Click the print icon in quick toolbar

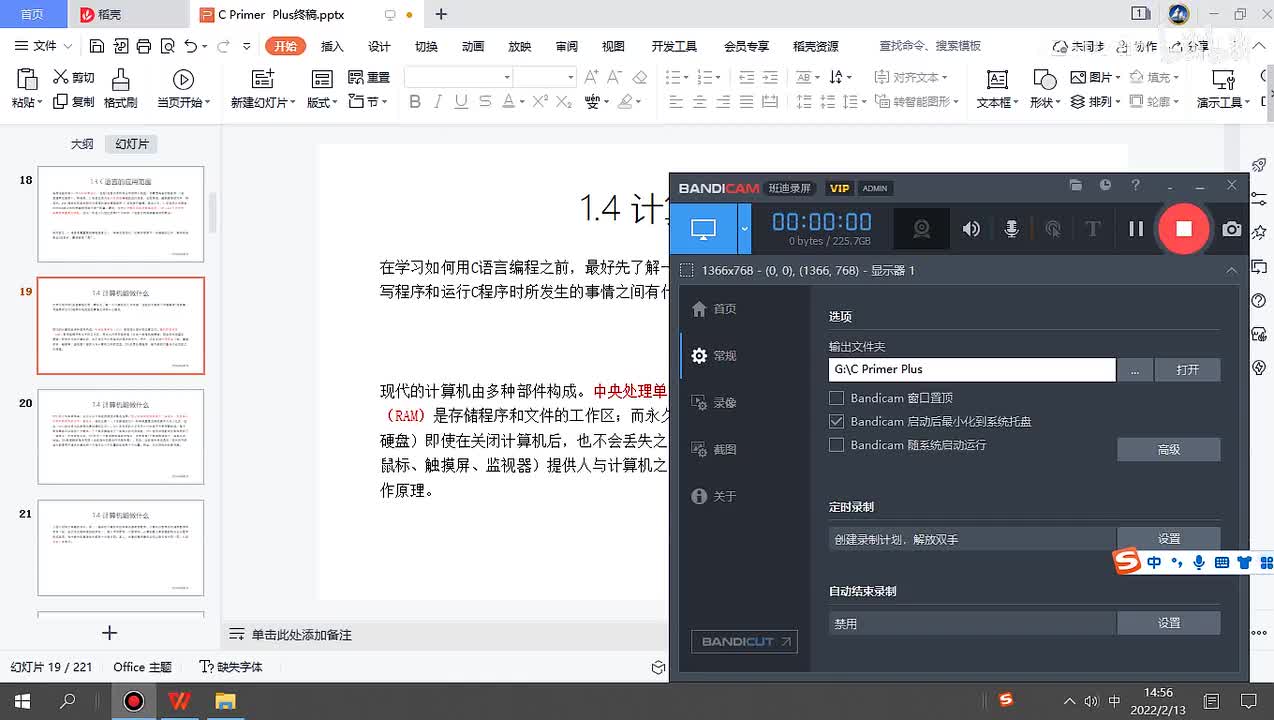point(144,46)
